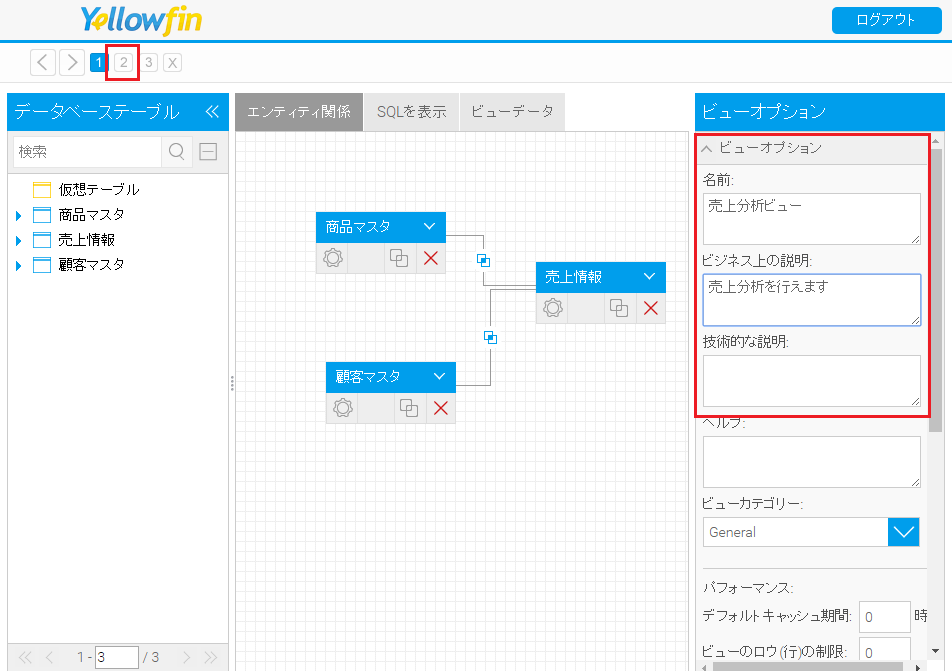Click copy icon on 売上情報 table

click(x=619, y=308)
